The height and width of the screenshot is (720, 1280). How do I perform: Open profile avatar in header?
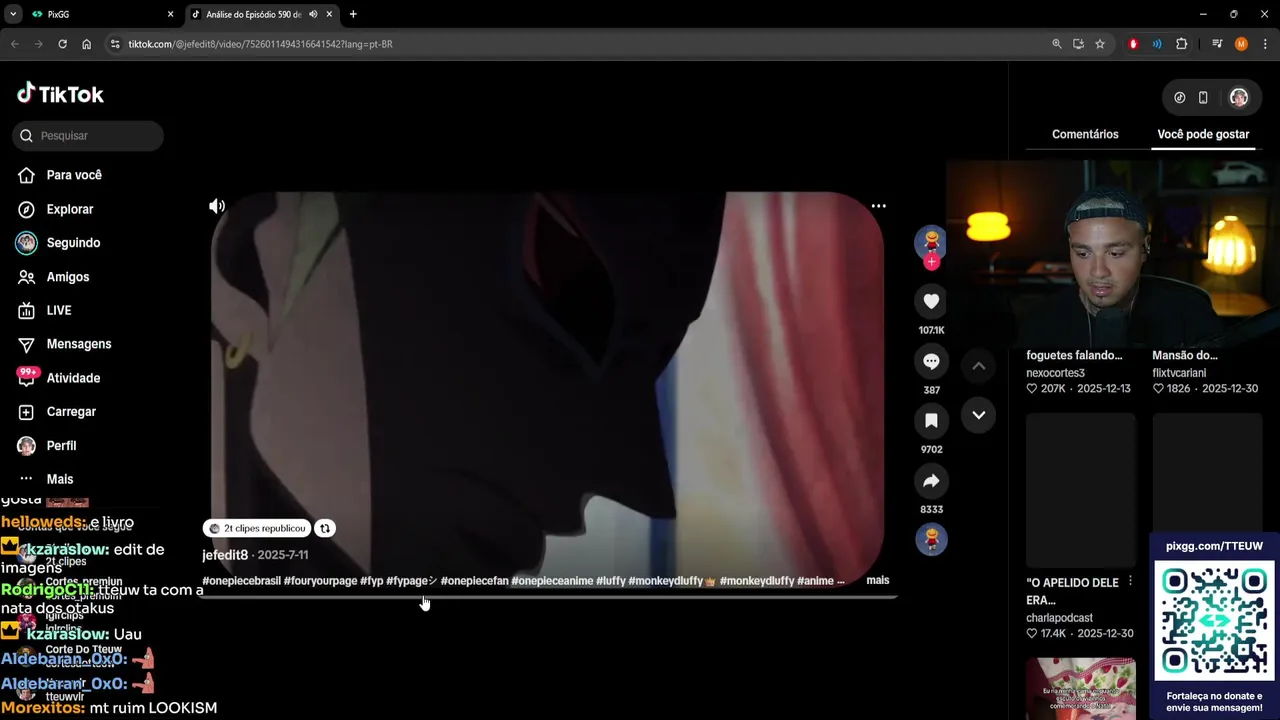(1239, 98)
